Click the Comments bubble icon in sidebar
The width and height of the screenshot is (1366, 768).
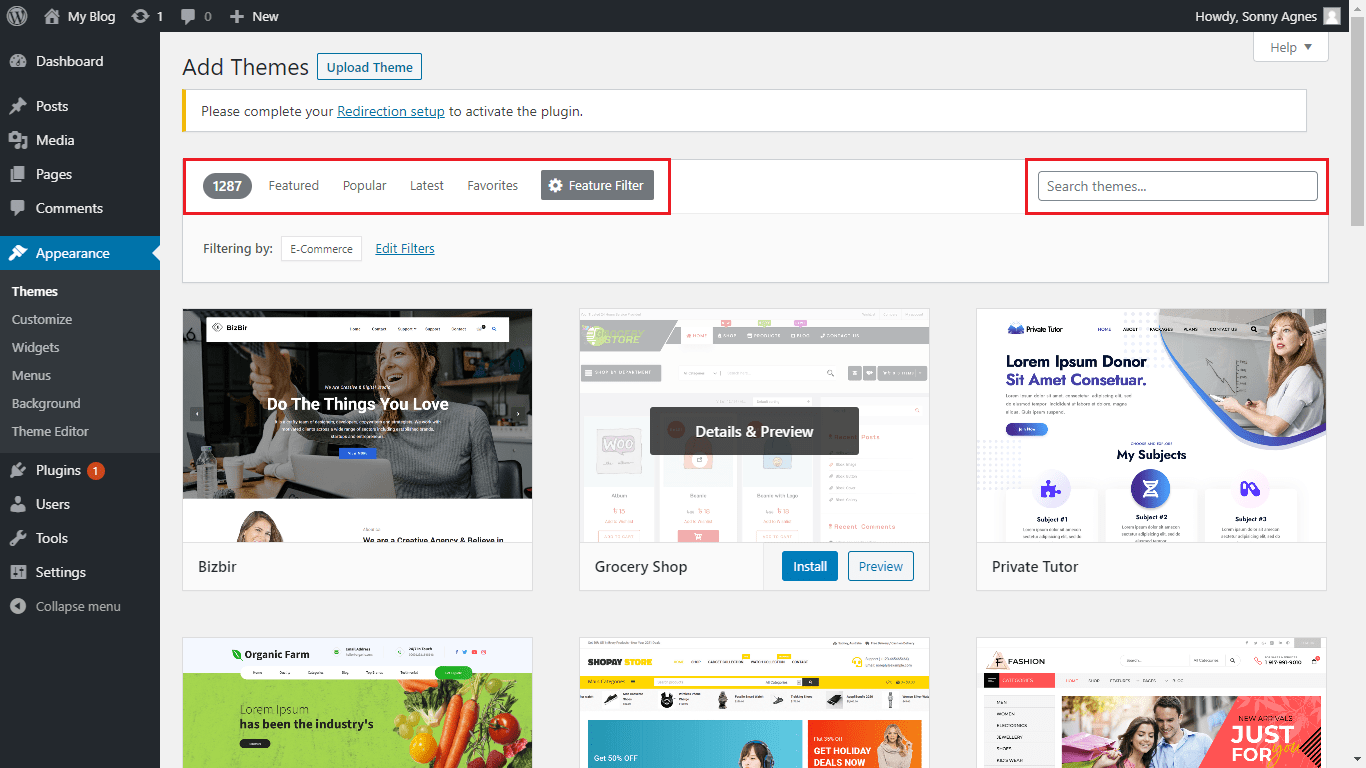[x=18, y=208]
